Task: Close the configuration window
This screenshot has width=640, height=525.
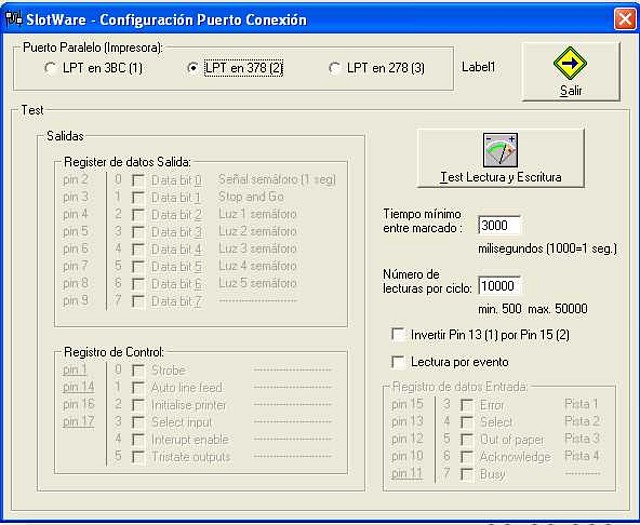Action: tap(624, 19)
